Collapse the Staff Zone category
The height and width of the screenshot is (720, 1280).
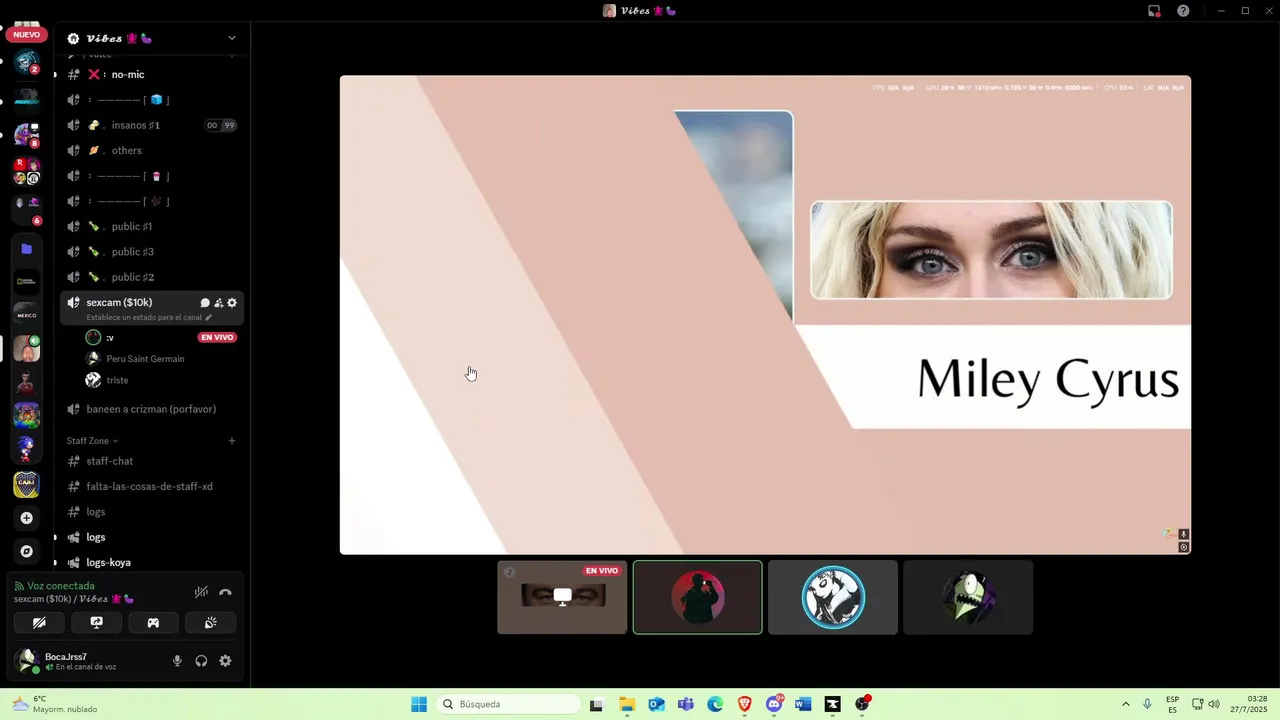pyautogui.click(x=92, y=441)
